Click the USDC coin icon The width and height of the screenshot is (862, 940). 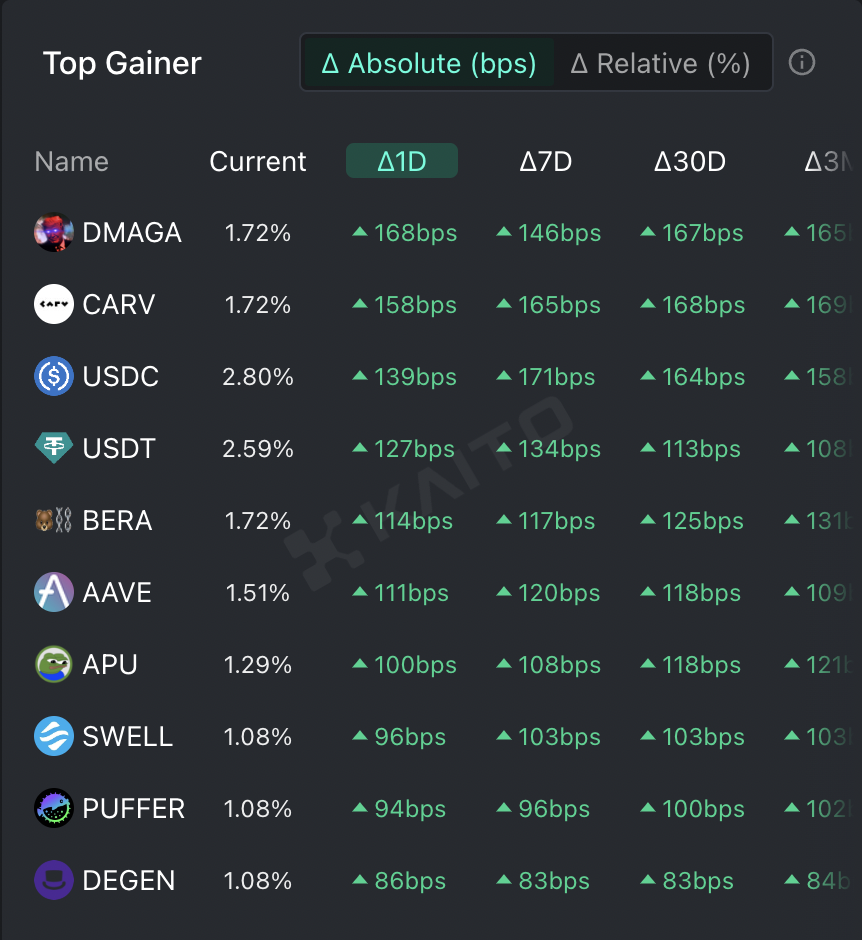coord(54,377)
